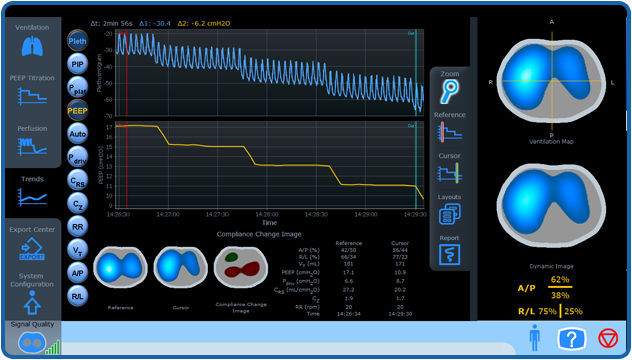
Task: Toggle the RR trend button
Action: coord(77,227)
